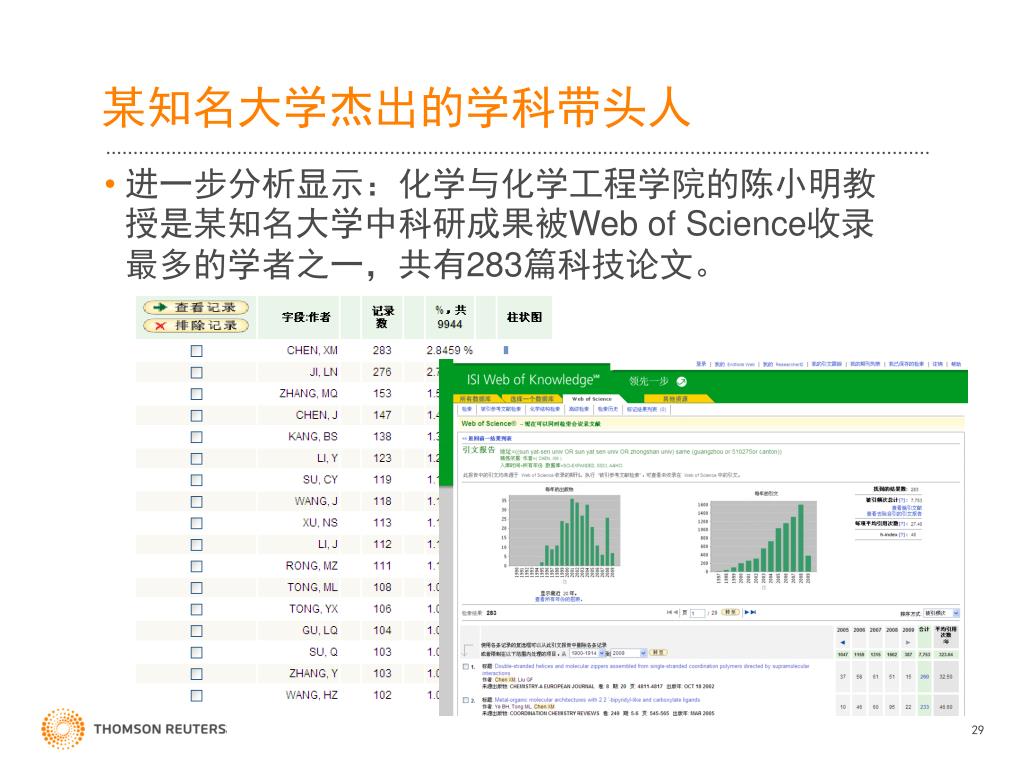
Task: Open 化学结构检索 in sub-navigation
Action: click(545, 409)
